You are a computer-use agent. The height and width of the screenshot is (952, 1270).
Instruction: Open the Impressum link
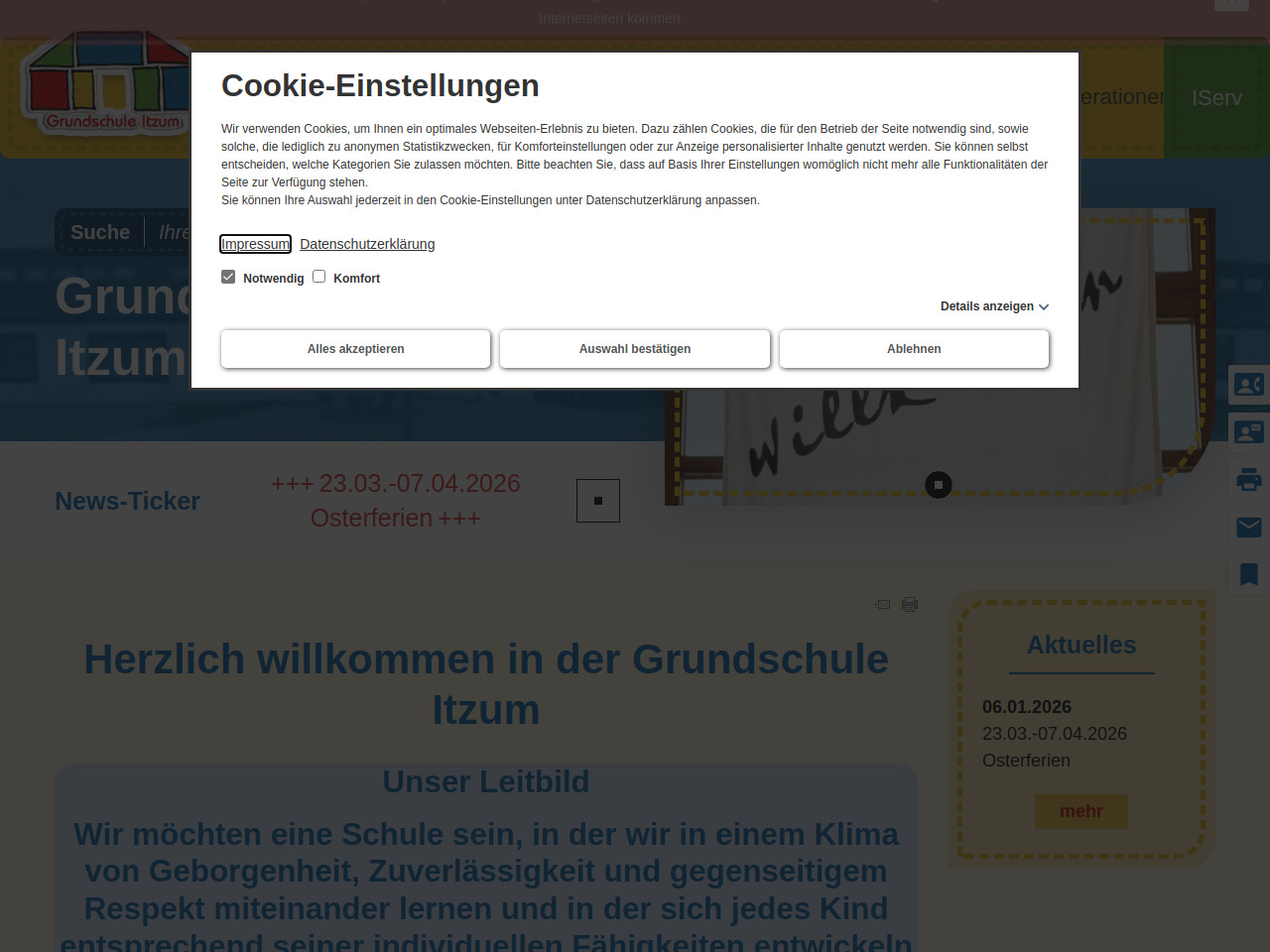point(255,244)
